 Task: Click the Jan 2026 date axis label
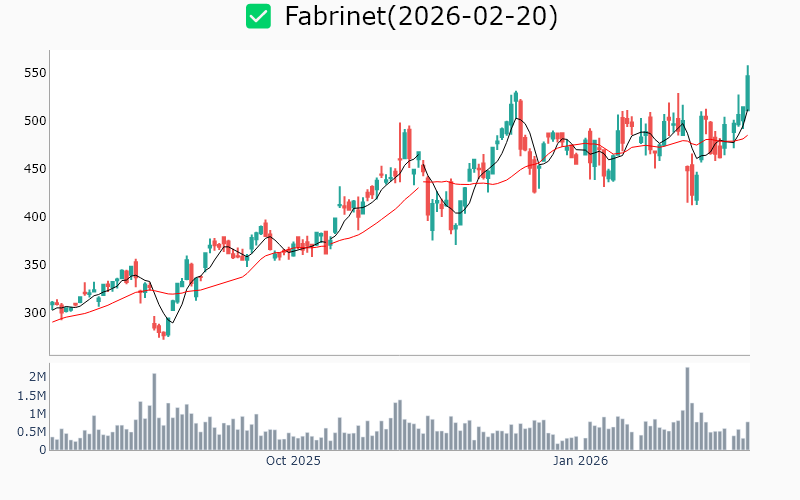[x=581, y=461]
